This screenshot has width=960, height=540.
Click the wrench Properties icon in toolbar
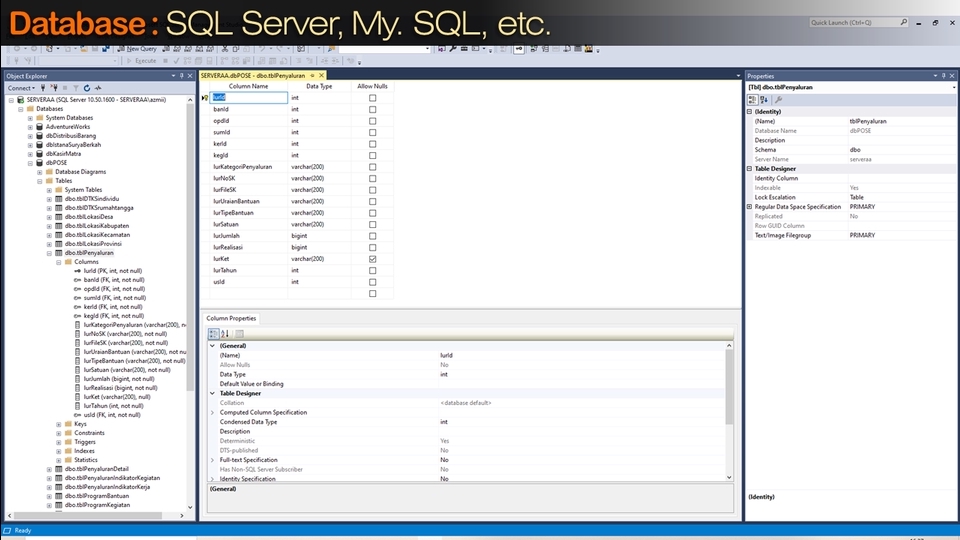click(x=453, y=48)
